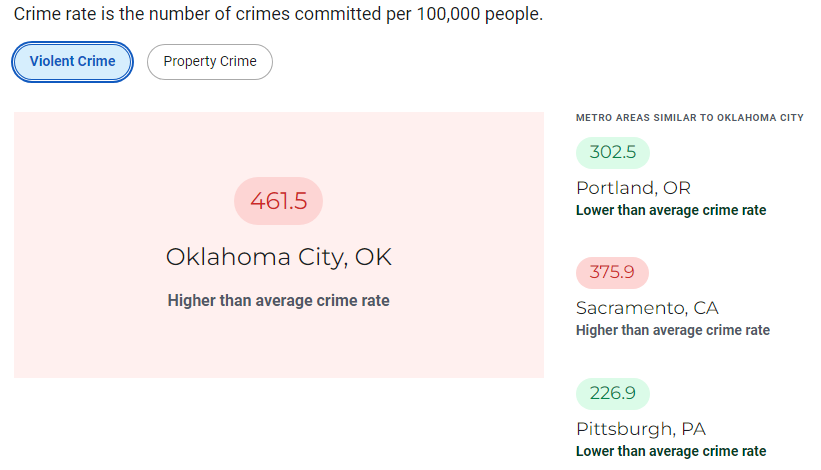Image resolution: width=821 pixels, height=470 pixels.
Task: Click the 375.9 red rate badge
Action: [612, 272]
